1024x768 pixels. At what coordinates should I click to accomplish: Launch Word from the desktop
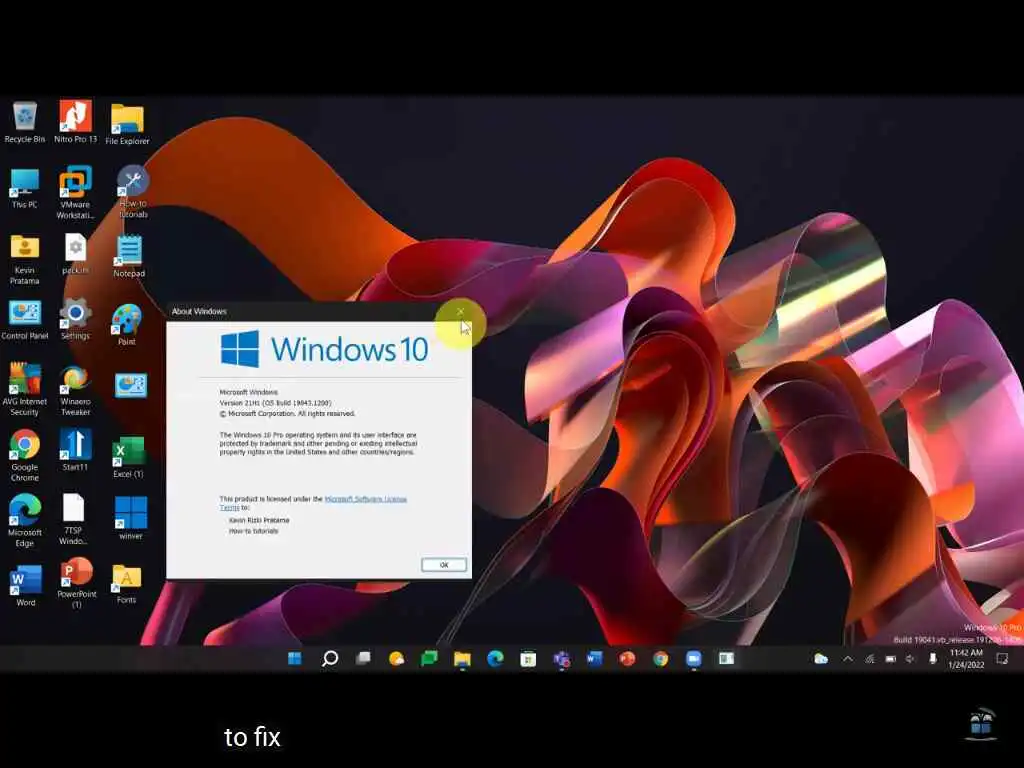click(x=25, y=586)
